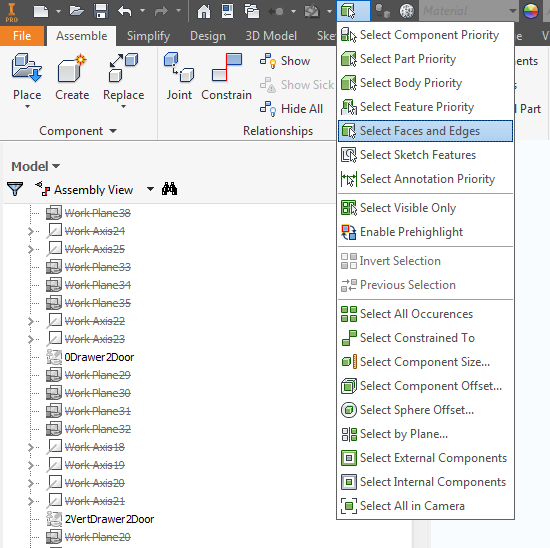Expand Work Axis25 tree node
The image size is (550, 548).
coord(31,249)
